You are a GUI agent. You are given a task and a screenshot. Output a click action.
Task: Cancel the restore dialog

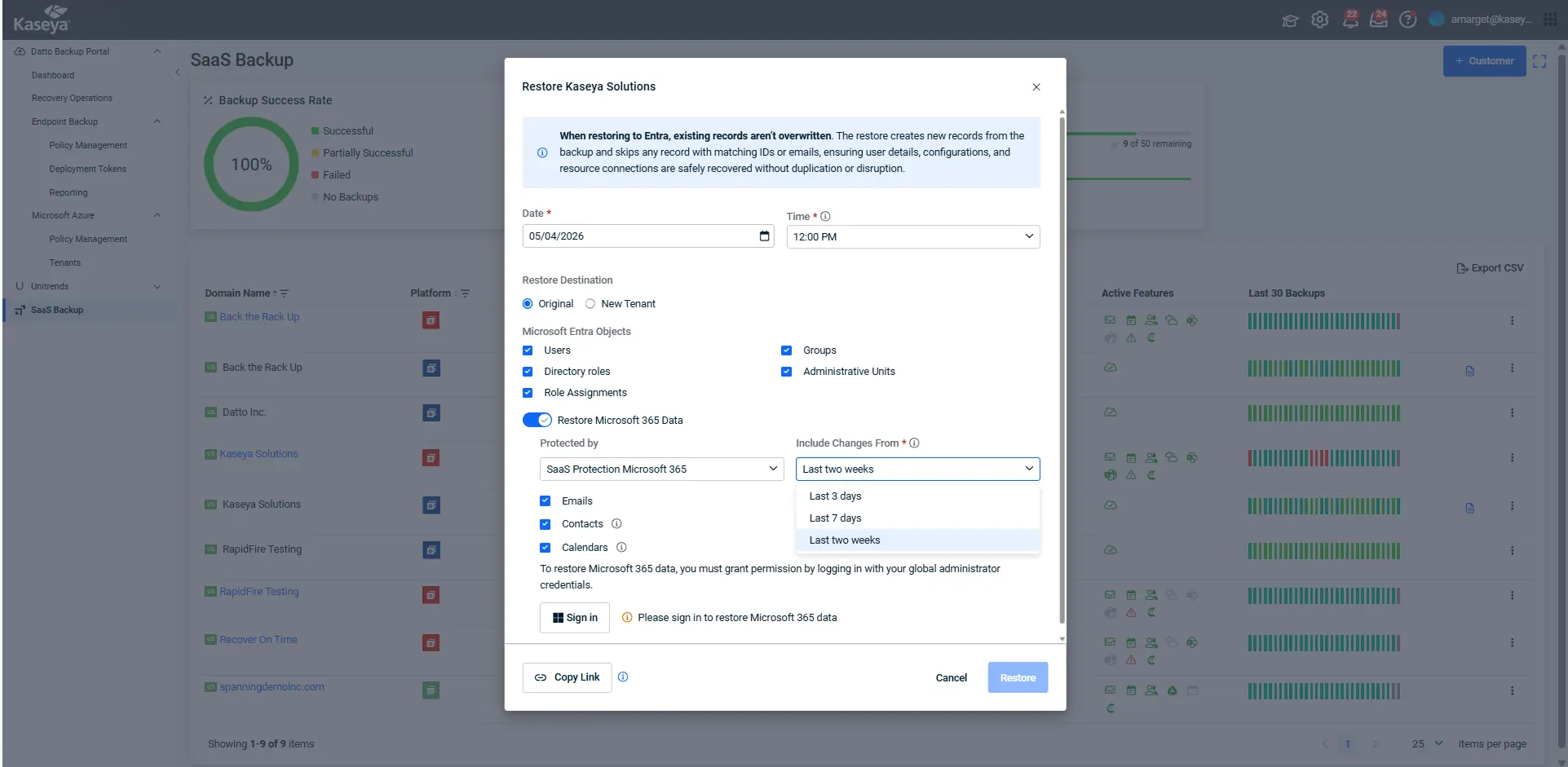click(952, 678)
